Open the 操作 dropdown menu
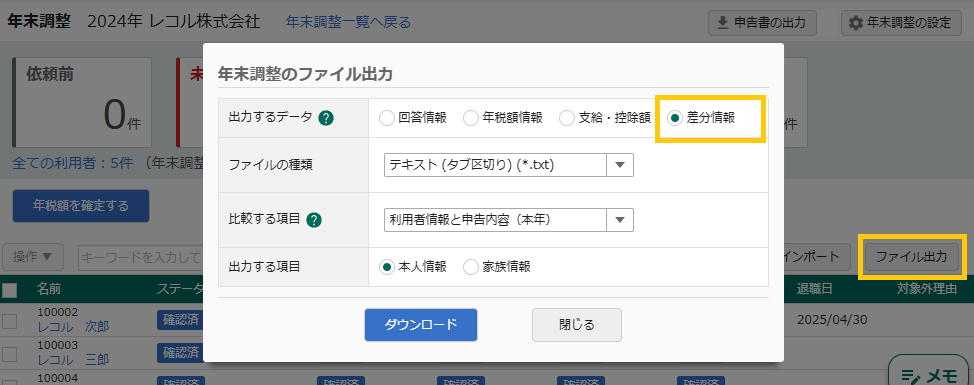Screen dimensions: 974x385 click(34, 256)
